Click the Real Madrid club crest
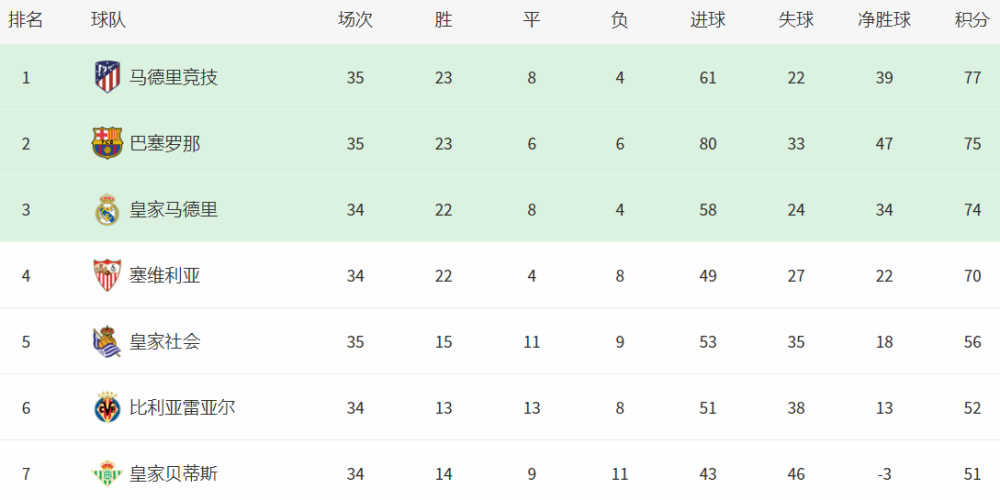1000x500 pixels. [x=107, y=210]
